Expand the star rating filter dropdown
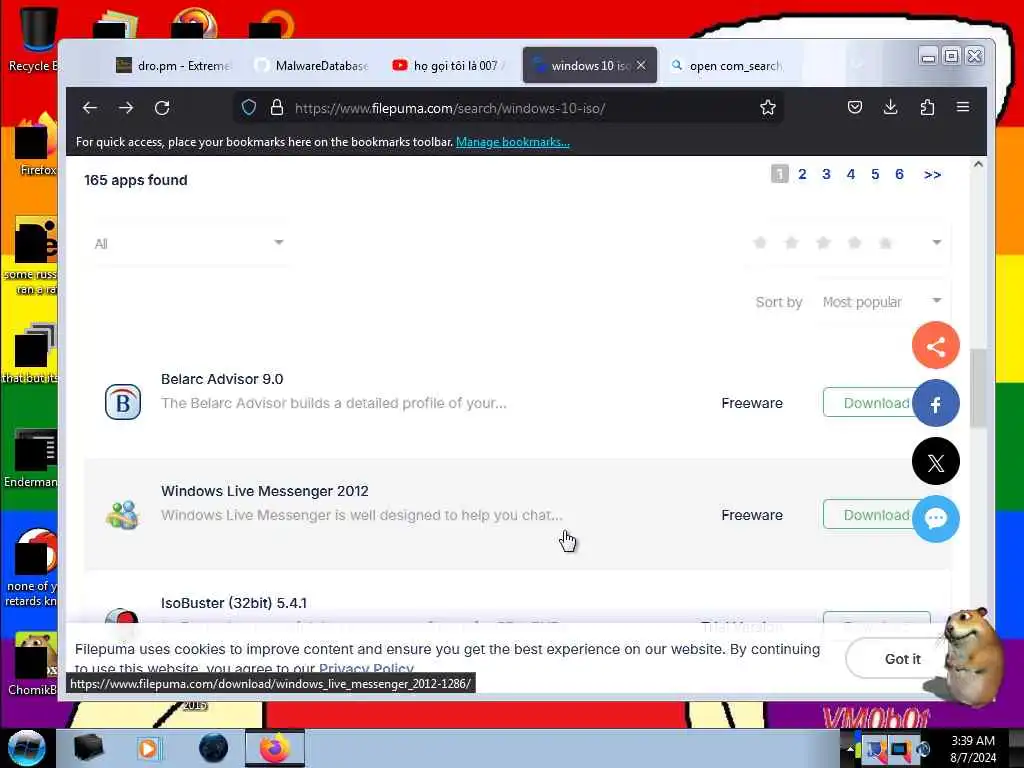Screen dimensions: 1024x768 coord(846,244)
